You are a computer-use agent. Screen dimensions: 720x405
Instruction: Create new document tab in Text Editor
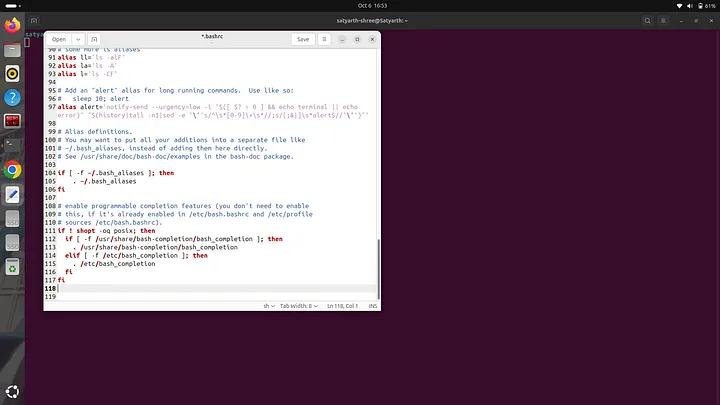pos(94,39)
